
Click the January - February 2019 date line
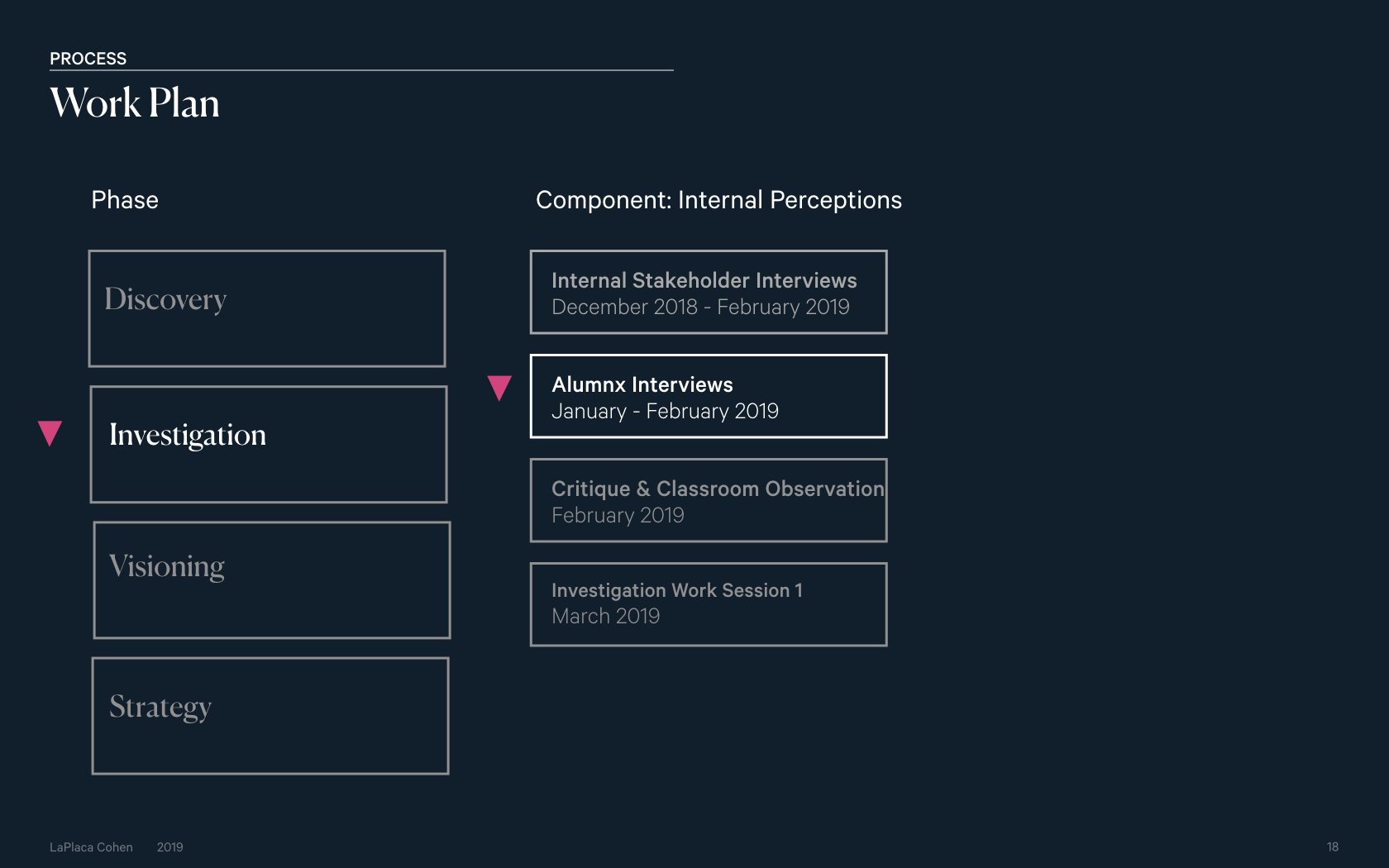click(665, 411)
